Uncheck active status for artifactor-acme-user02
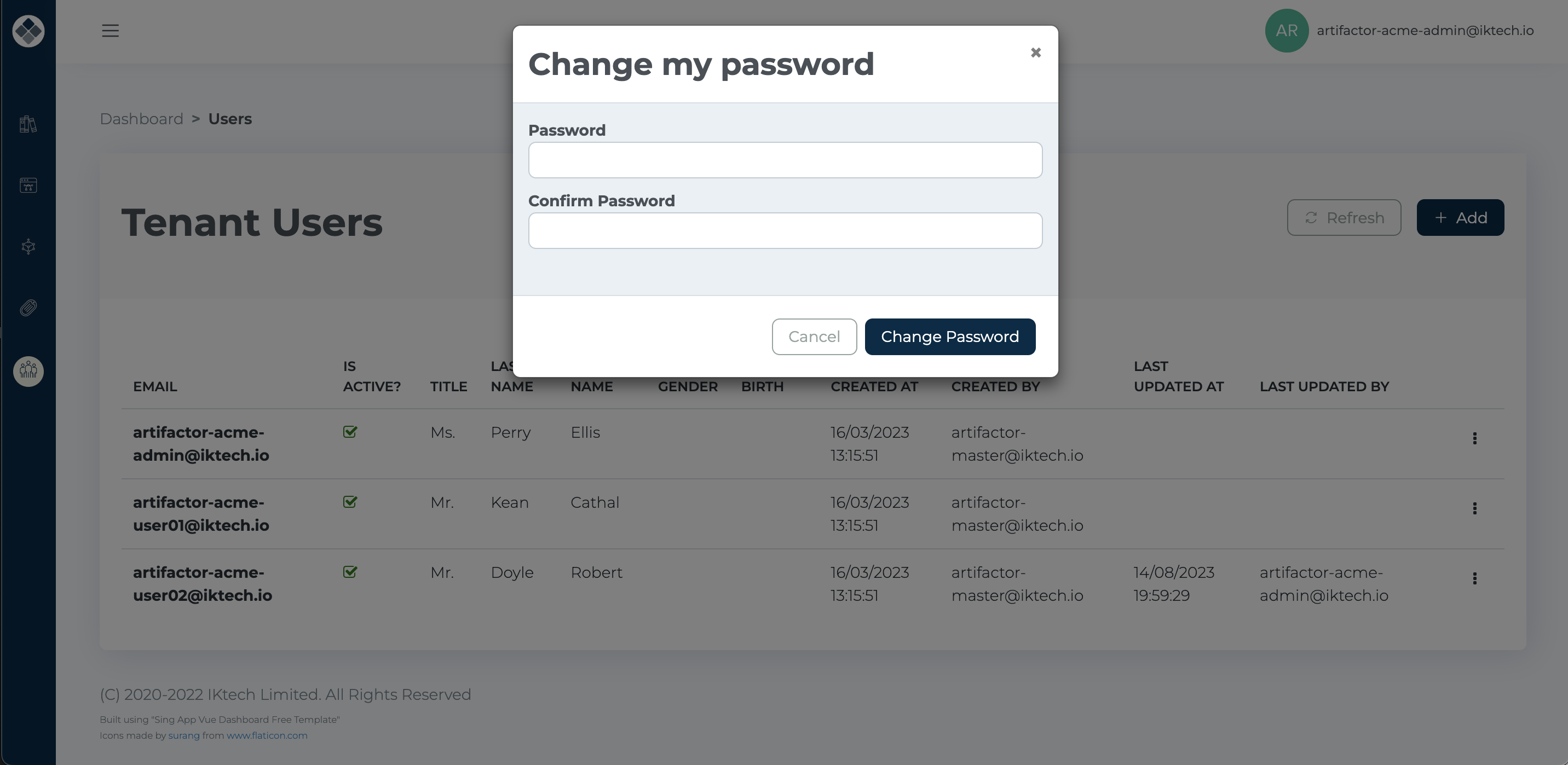Image resolution: width=1568 pixels, height=765 pixels. [350, 572]
